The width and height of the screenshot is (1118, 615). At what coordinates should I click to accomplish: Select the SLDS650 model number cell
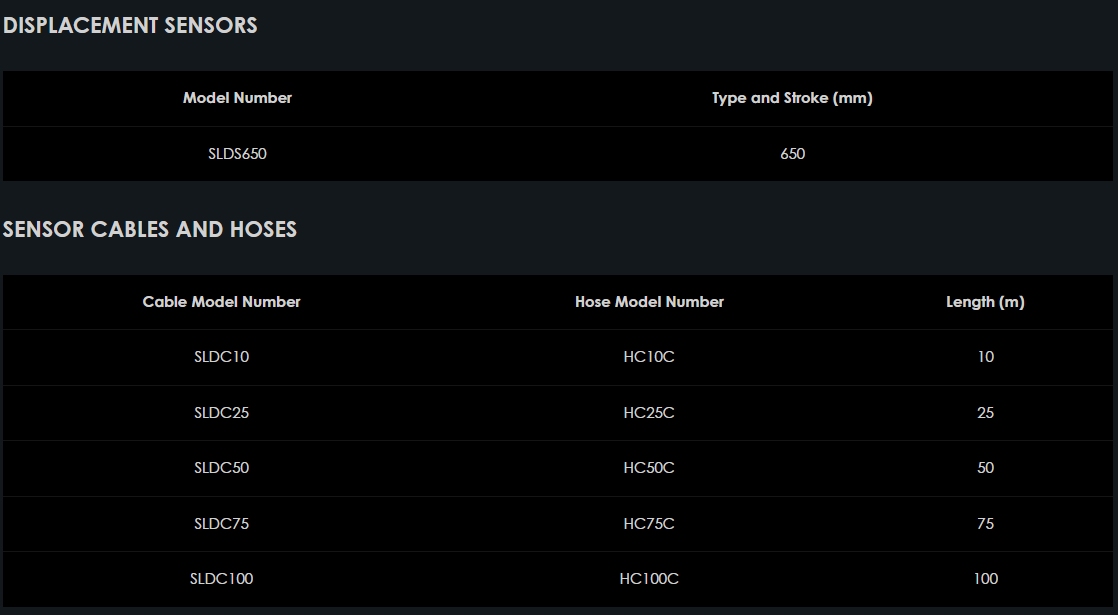(237, 154)
